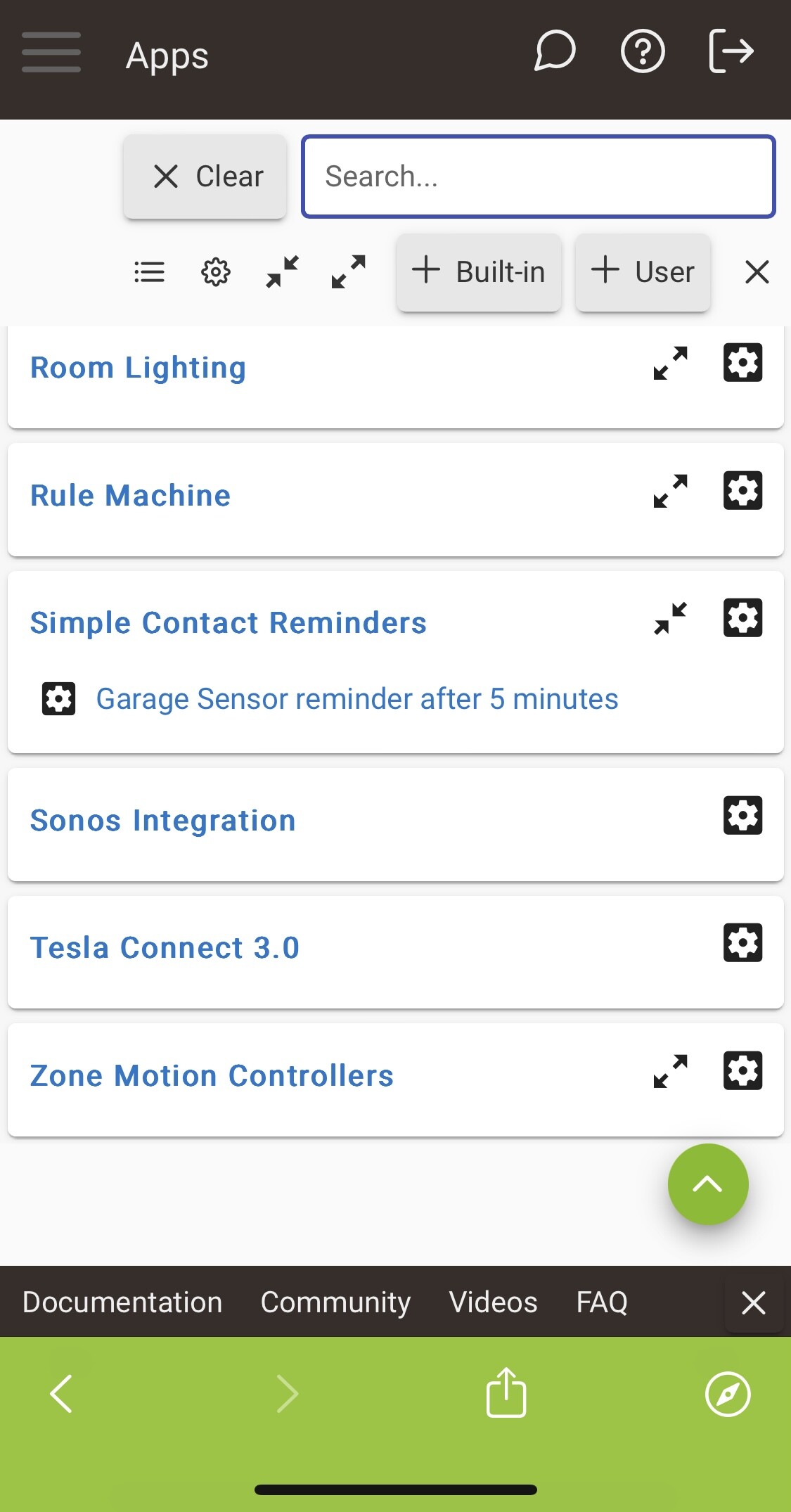Open the Community footer tab
This screenshot has width=791, height=1512.
point(335,1302)
